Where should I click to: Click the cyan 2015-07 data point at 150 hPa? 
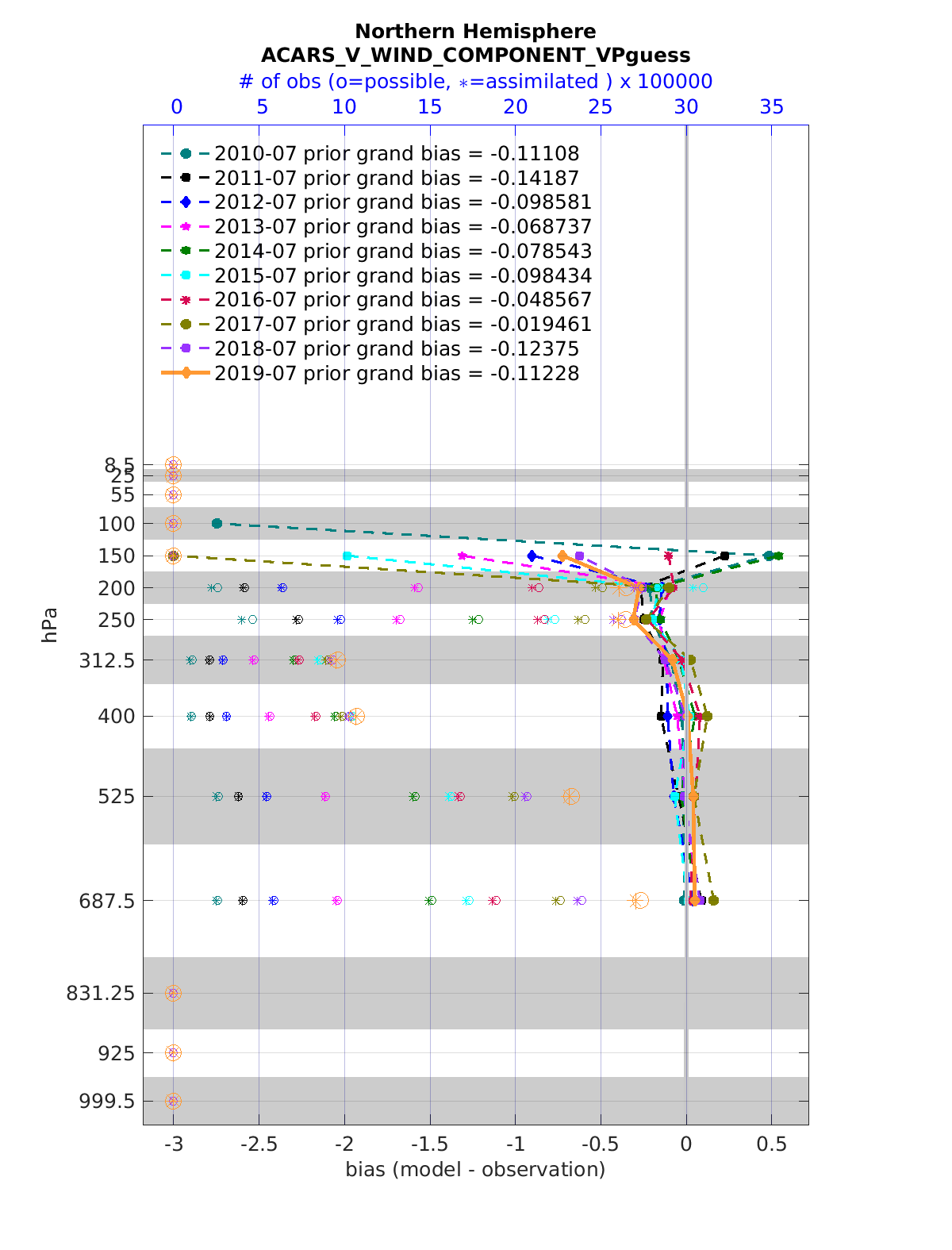pyautogui.click(x=347, y=556)
